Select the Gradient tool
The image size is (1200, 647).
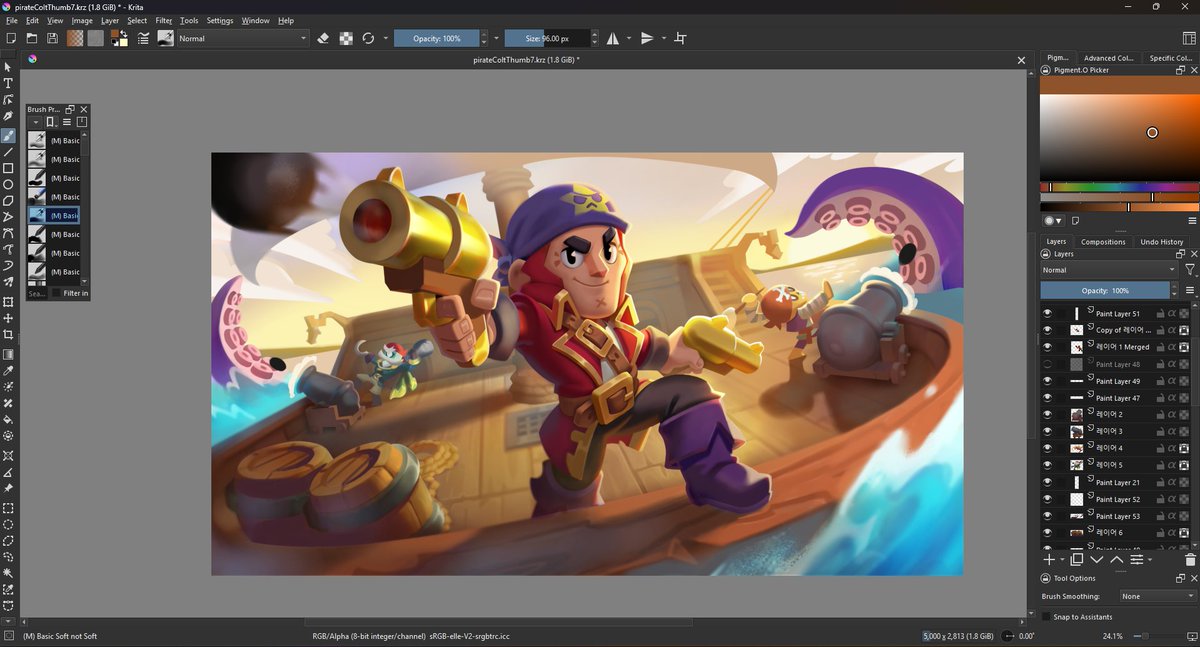click(x=8, y=354)
